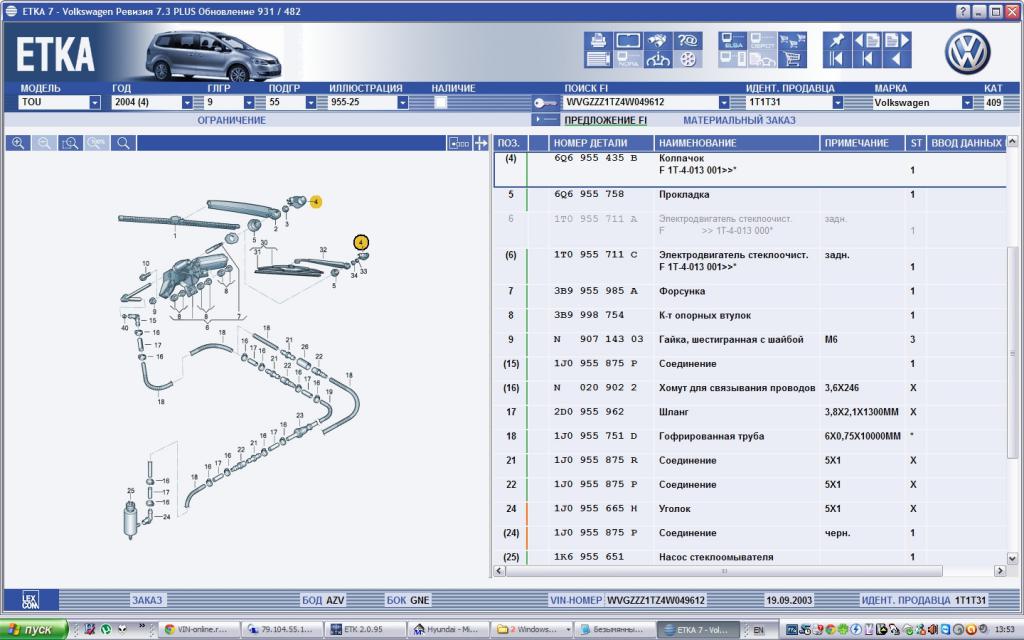Click the list view icon below the printer
Screen dimensions: 1024x640
click(x=598, y=59)
